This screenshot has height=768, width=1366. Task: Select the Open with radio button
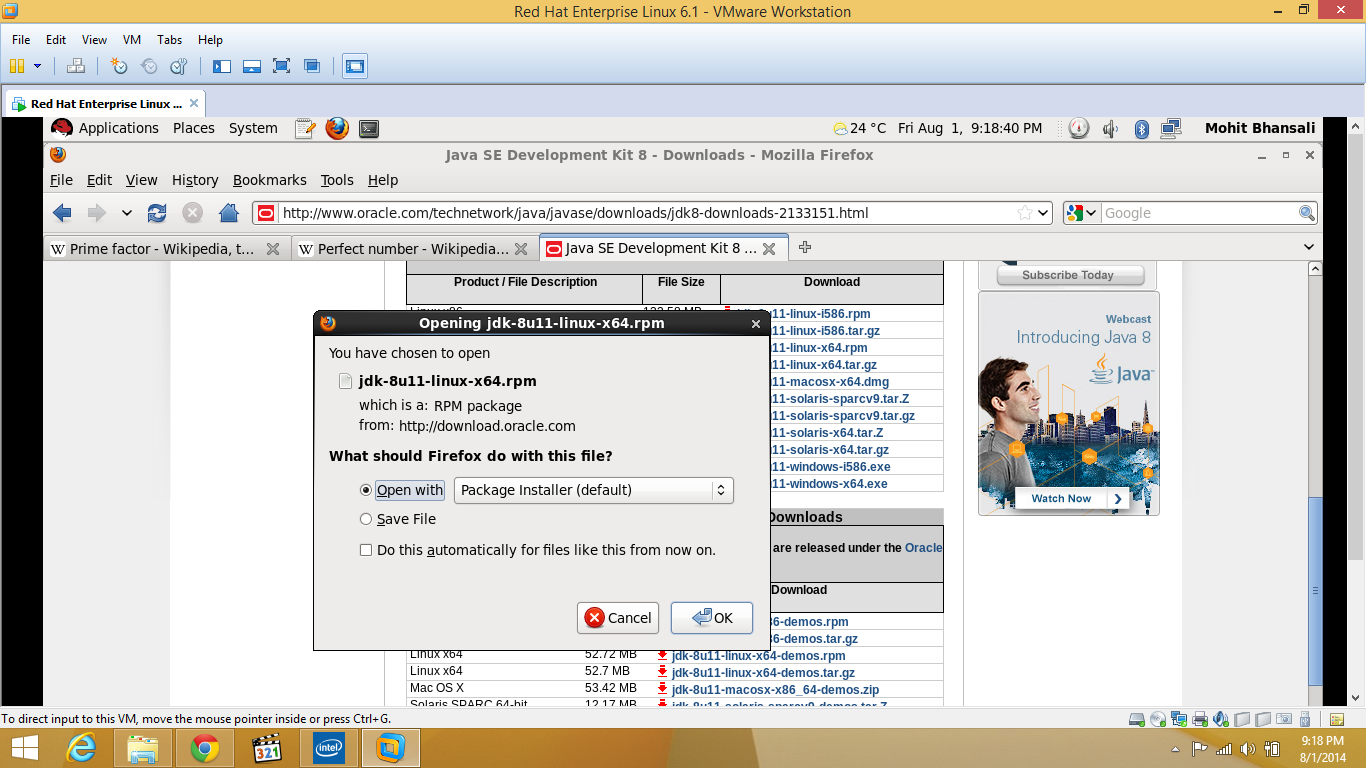(366, 490)
